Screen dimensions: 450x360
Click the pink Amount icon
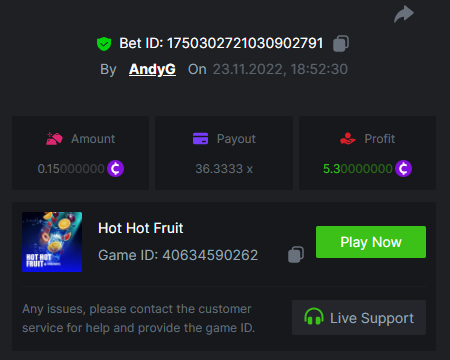point(54,139)
